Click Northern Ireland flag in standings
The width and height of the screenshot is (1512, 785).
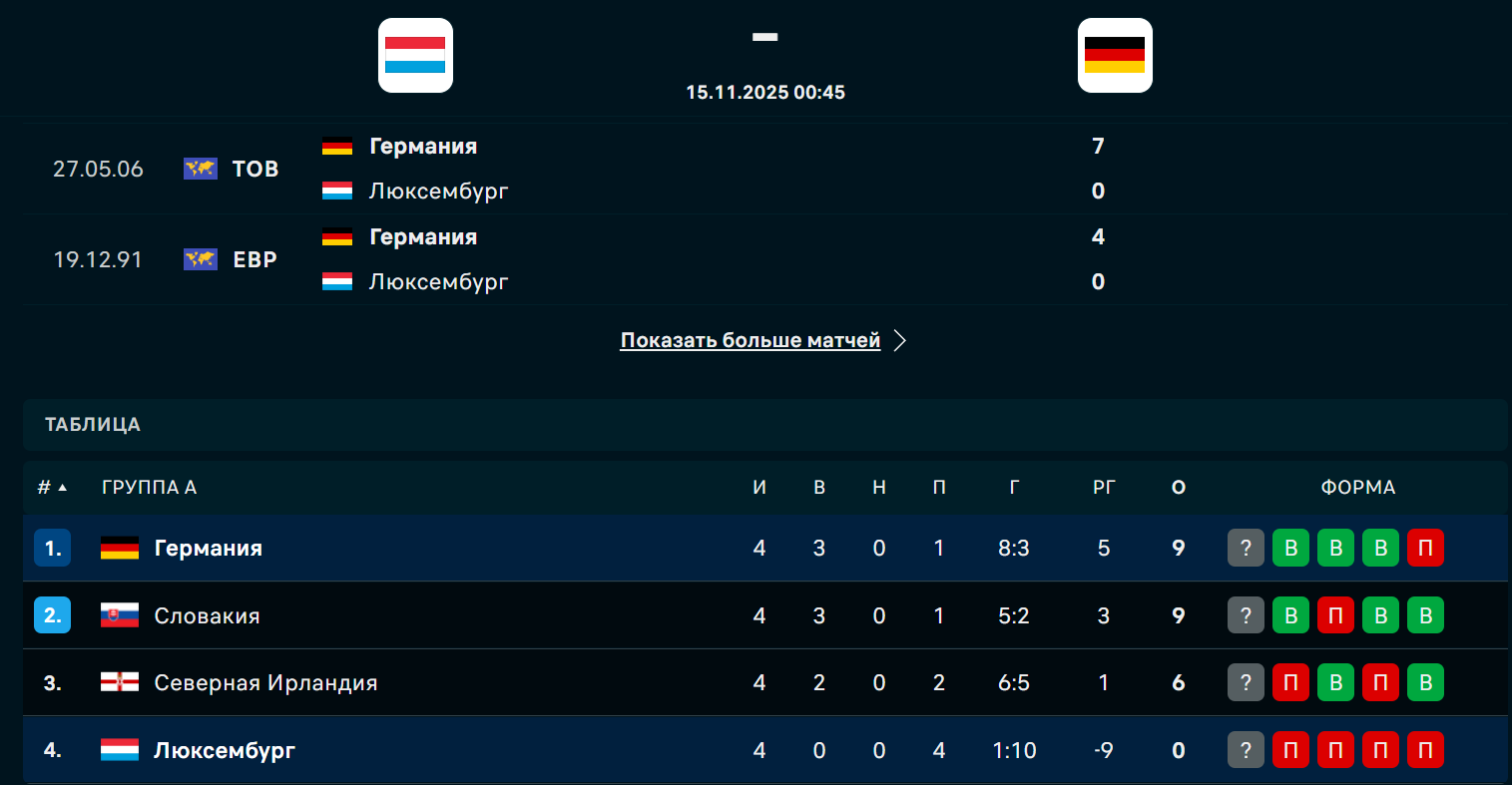click(x=120, y=682)
